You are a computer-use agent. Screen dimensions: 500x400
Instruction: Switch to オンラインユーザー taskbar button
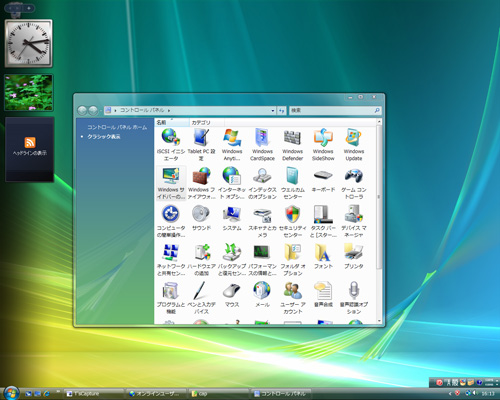coord(156,394)
